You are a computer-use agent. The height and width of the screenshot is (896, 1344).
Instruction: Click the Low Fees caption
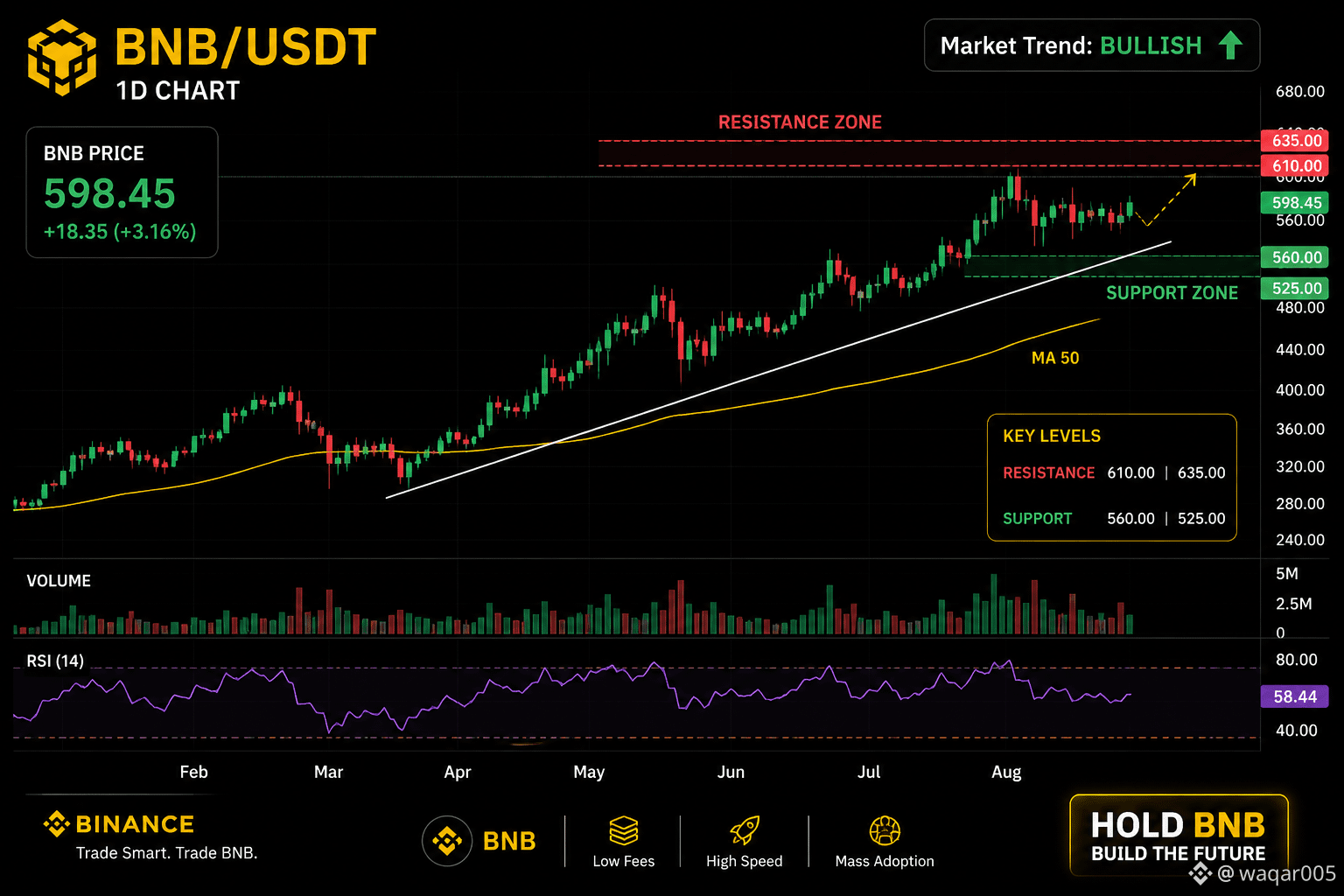click(623, 861)
